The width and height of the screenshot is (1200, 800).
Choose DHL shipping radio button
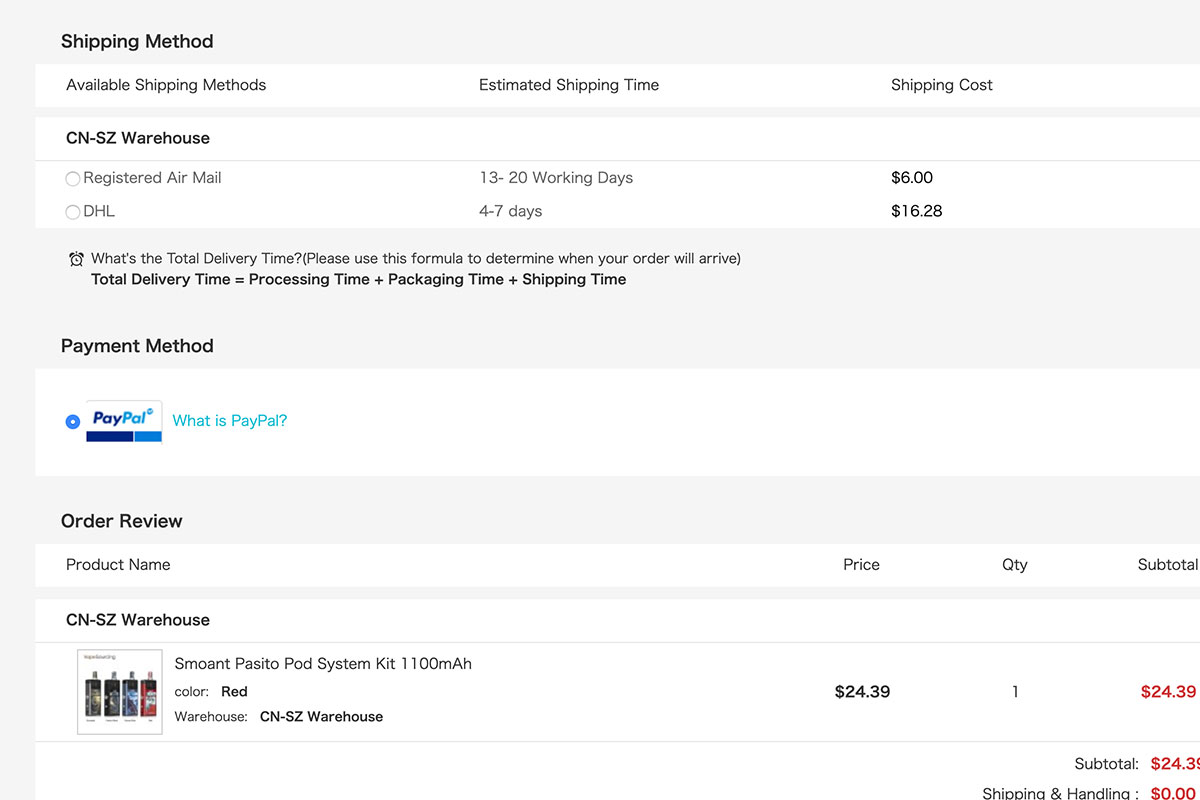click(72, 212)
